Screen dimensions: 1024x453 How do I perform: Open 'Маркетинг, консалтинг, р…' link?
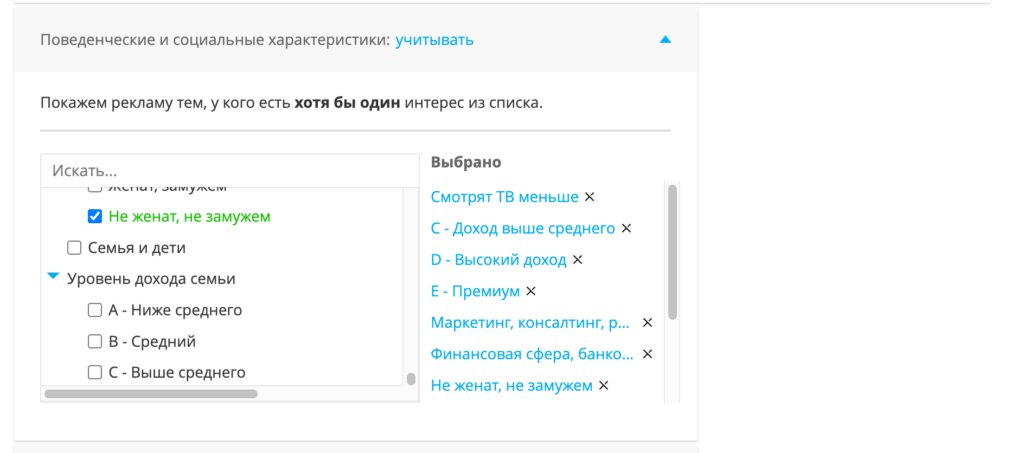click(530, 322)
